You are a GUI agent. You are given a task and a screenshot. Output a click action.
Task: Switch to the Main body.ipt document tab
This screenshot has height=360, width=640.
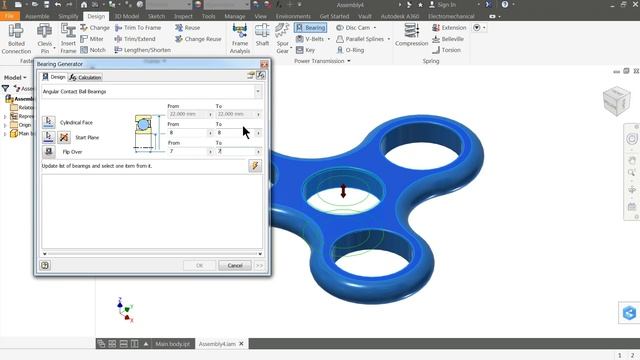tap(172, 344)
